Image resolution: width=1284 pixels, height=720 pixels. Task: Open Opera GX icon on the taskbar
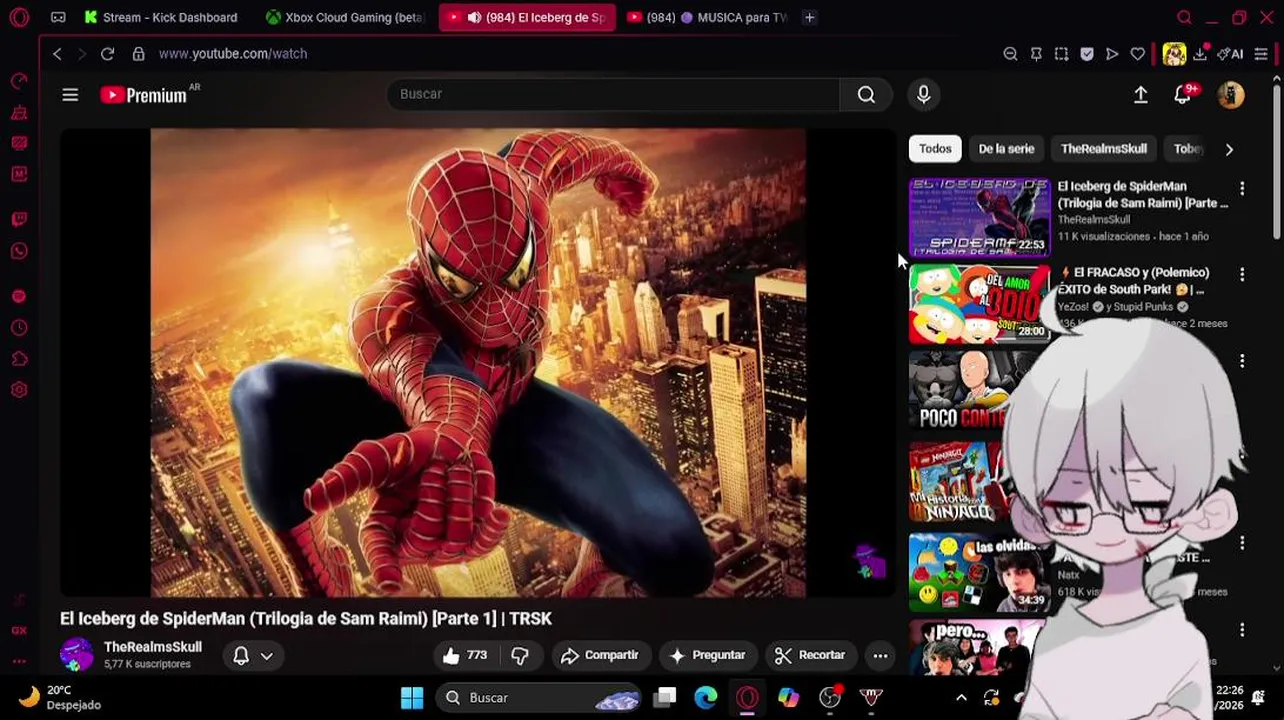(x=747, y=697)
